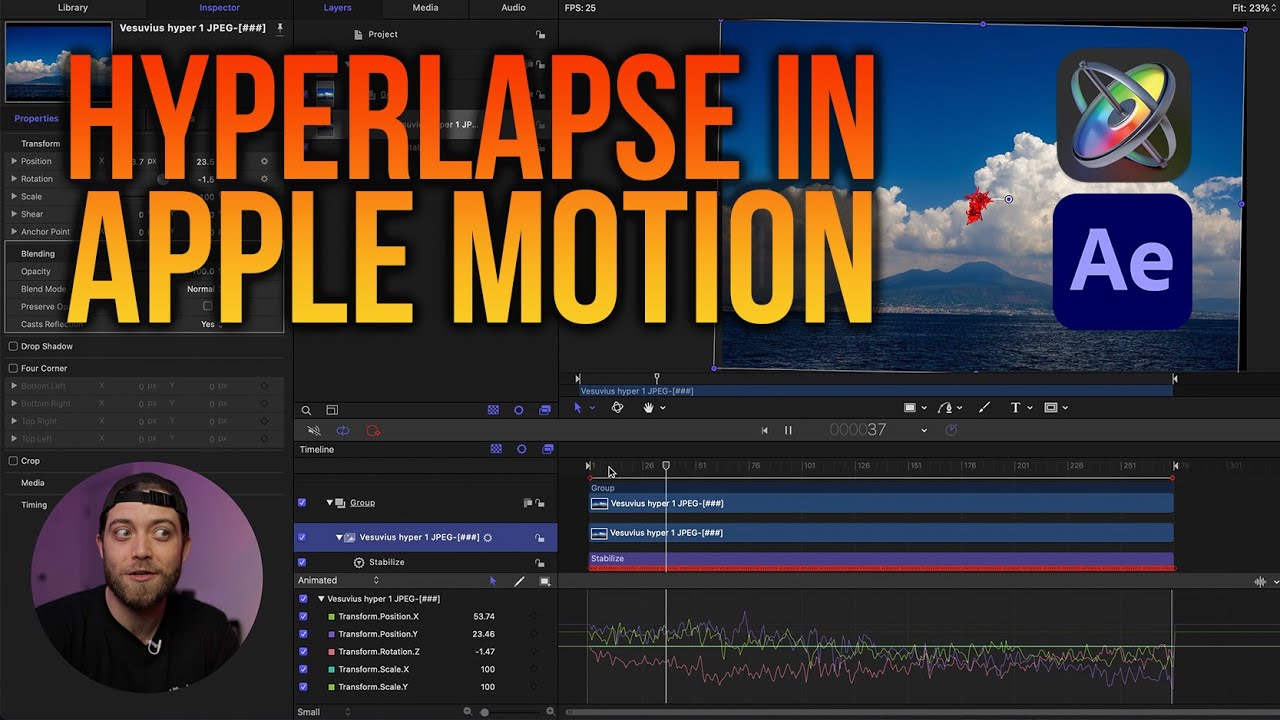Screen dimensions: 1280x720
Task: Switch to the Audio tab
Action: (x=513, y=8)
